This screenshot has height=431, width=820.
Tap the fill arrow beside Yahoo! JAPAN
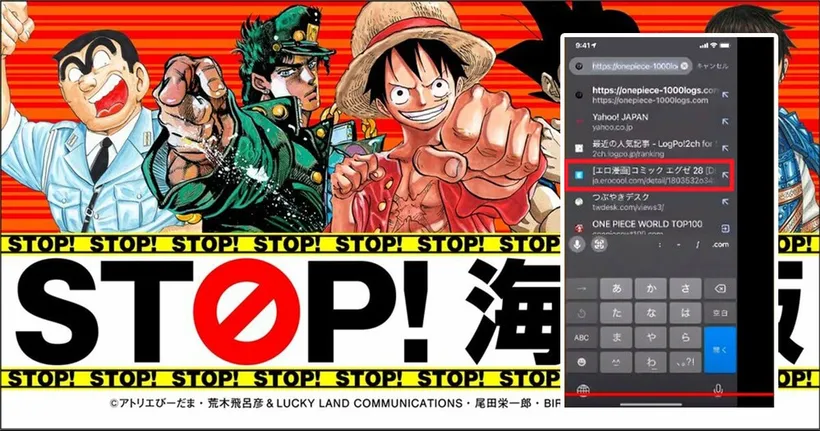[725, 121]
